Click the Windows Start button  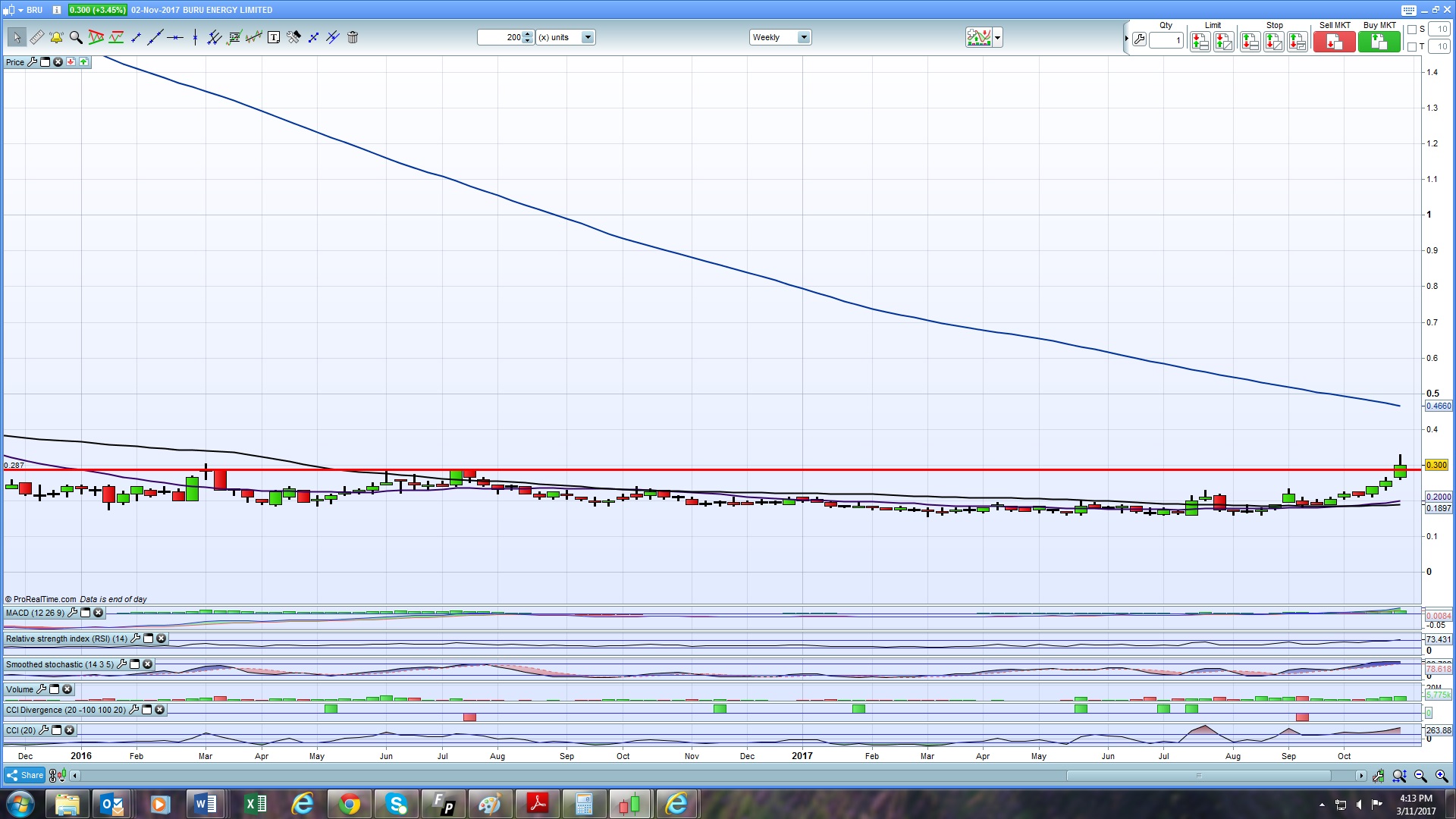point(20,804)
